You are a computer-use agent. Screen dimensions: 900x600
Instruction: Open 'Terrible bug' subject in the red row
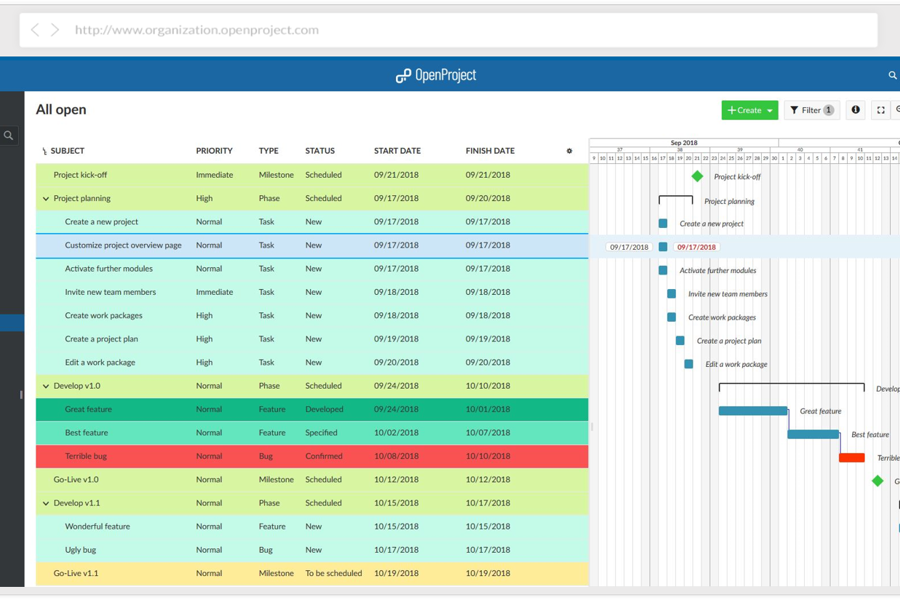point(86,456)
